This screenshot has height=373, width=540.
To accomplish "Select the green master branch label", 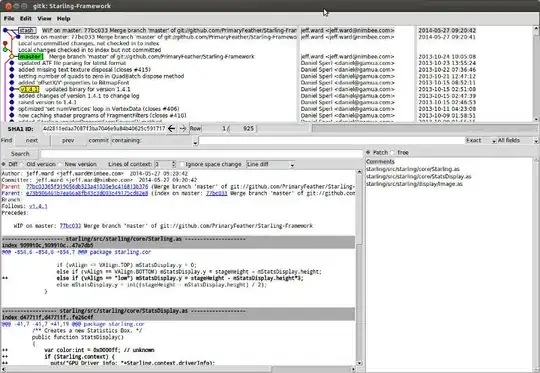I will tap(31, 56).
